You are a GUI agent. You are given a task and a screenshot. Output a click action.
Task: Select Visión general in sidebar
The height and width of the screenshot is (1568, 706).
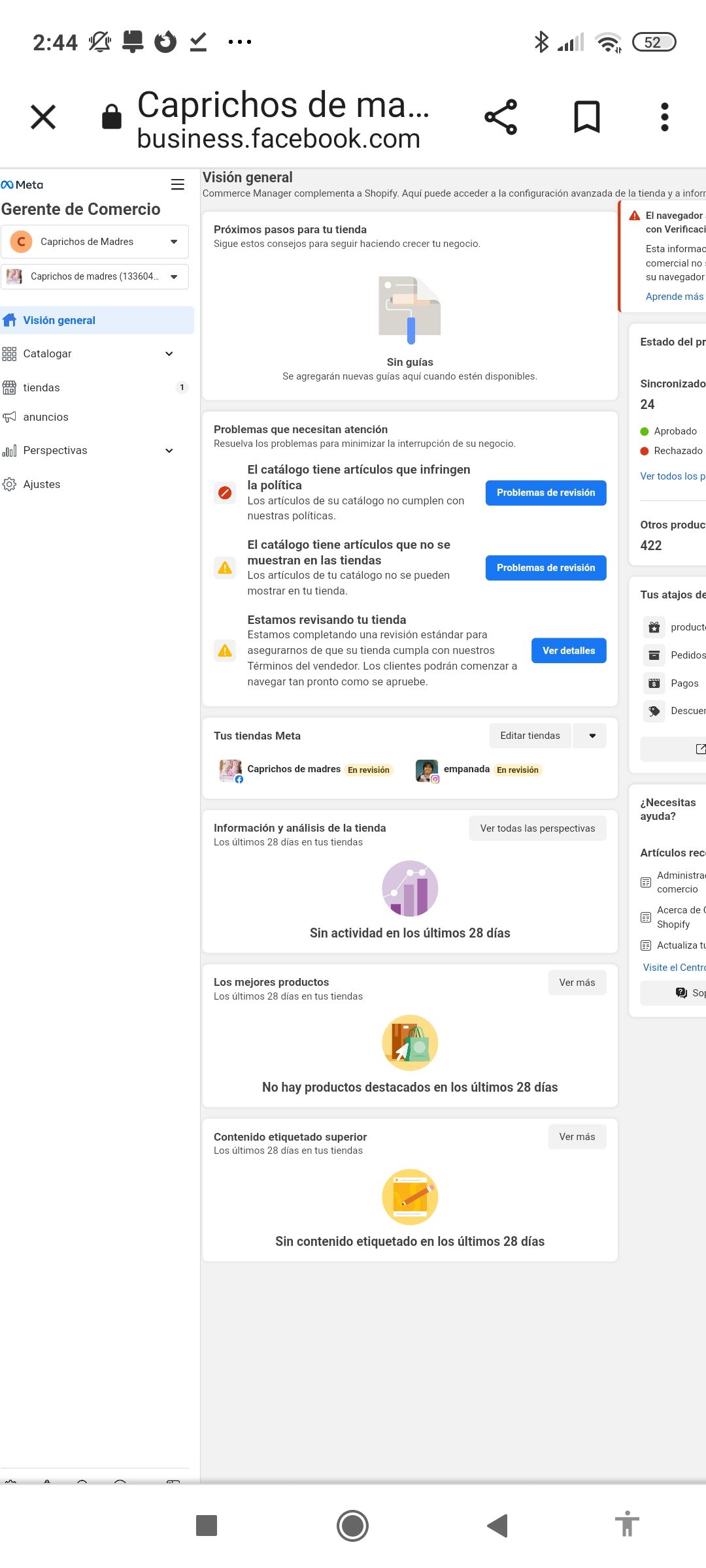(x=97, y=320)
